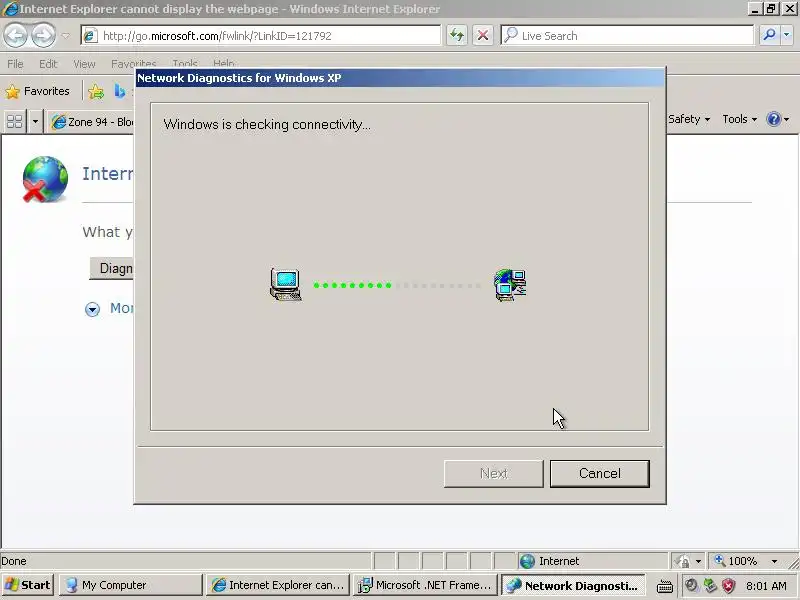The image size is (800, 600).
Task: Click the Quick Tabs grid icon
Action: 14,122
